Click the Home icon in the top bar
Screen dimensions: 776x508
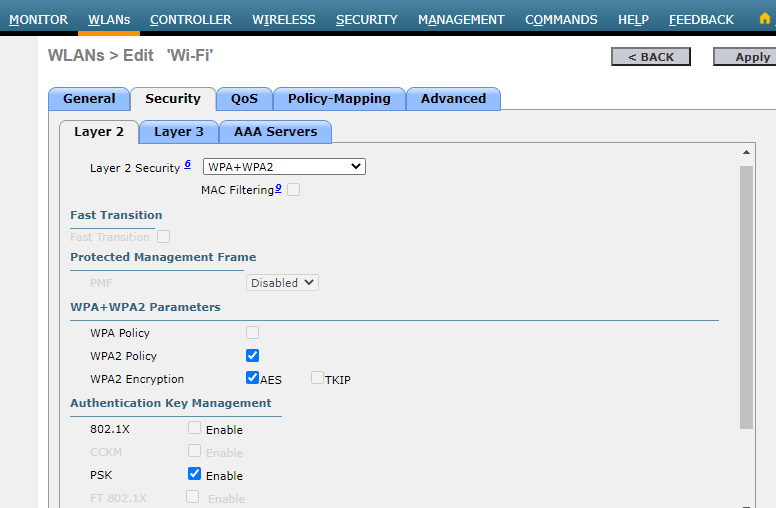[764, 19]
